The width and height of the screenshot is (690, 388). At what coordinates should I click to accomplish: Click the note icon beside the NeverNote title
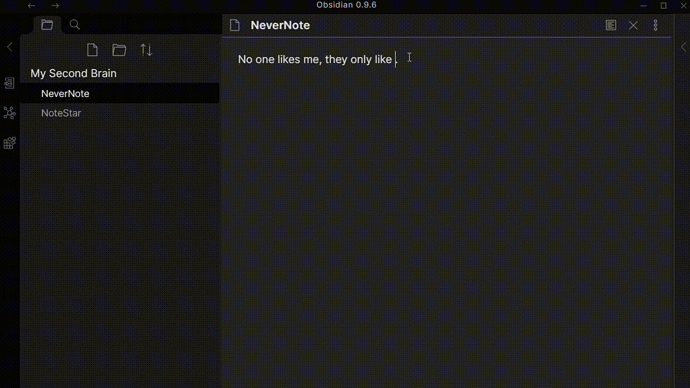(235, 25)
